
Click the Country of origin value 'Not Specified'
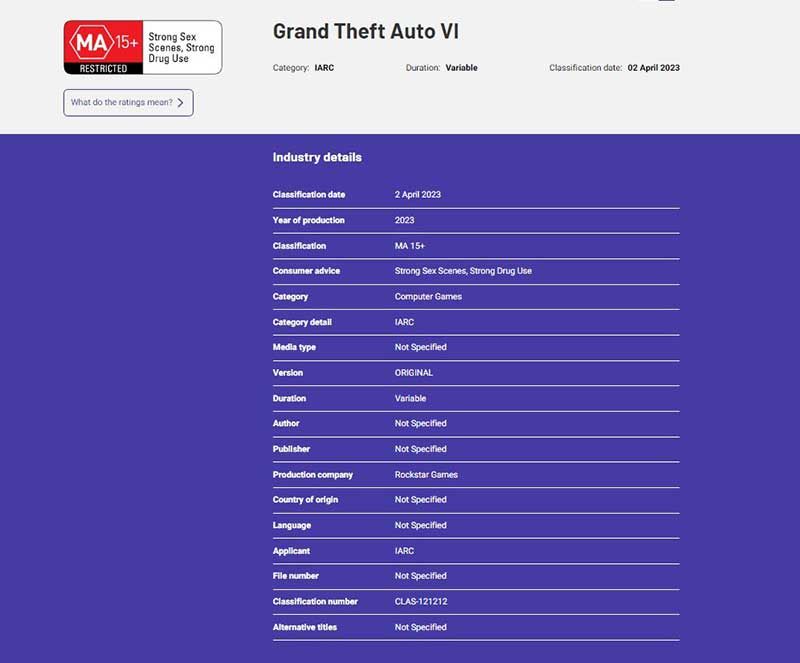420,499
